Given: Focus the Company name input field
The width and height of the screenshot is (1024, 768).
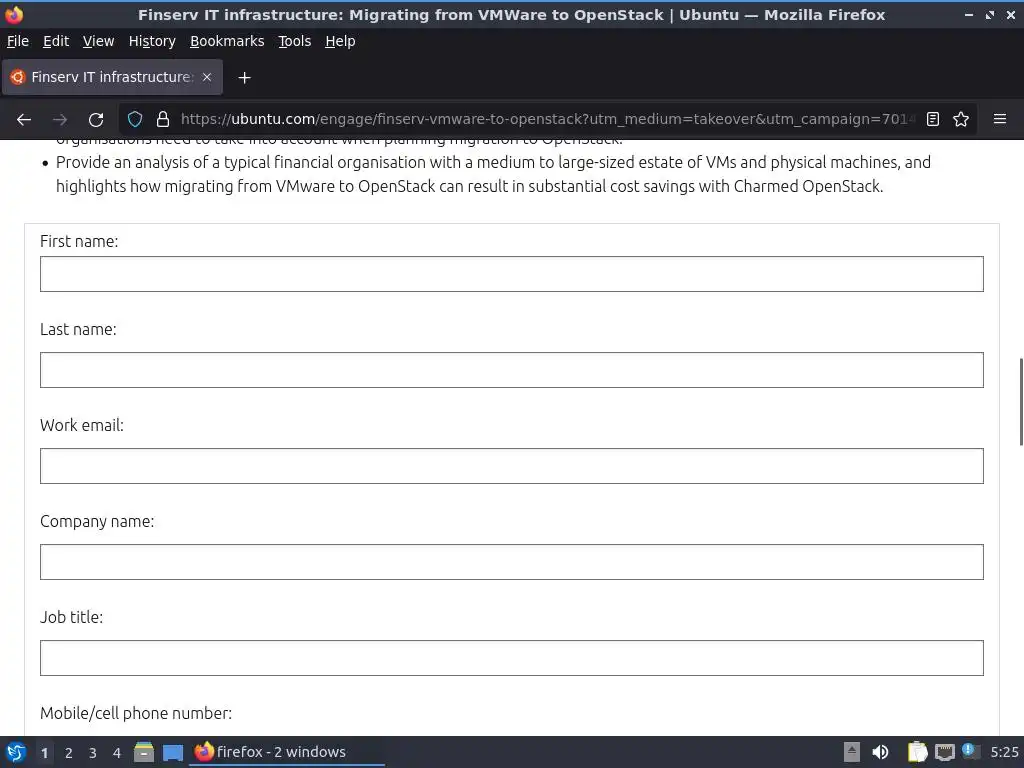Looking at the screenshot, I should pos(511,562).
